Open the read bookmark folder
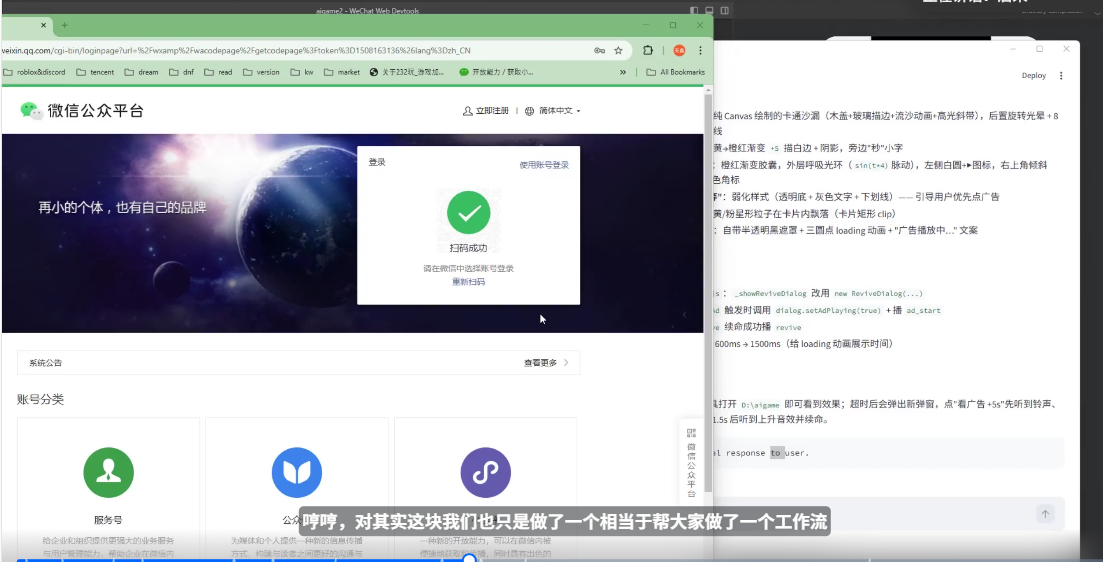This screenshot has height=562, width=1103. [218, 72]
